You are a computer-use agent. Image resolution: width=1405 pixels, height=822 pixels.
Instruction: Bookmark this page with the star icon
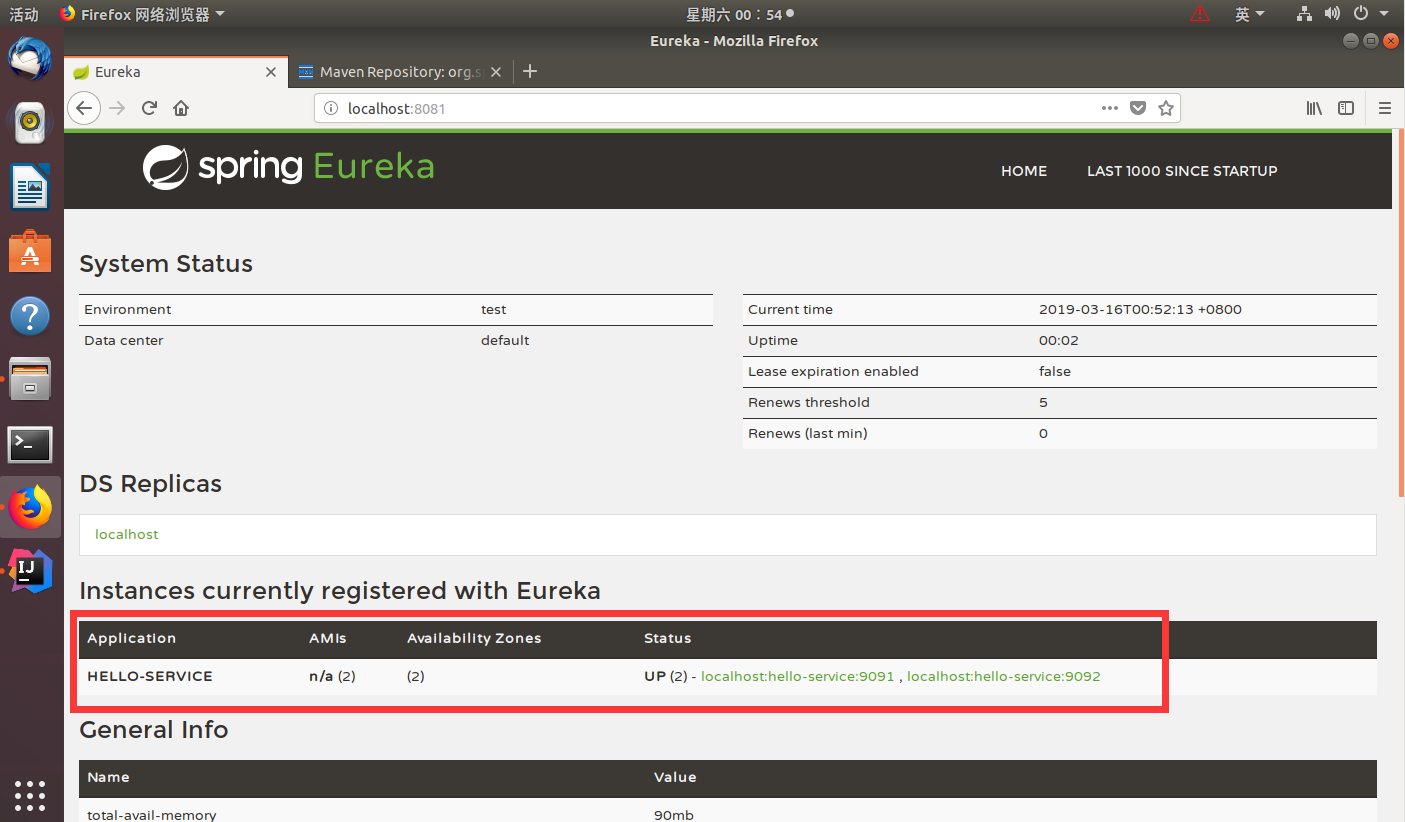tap(1165, 108)
